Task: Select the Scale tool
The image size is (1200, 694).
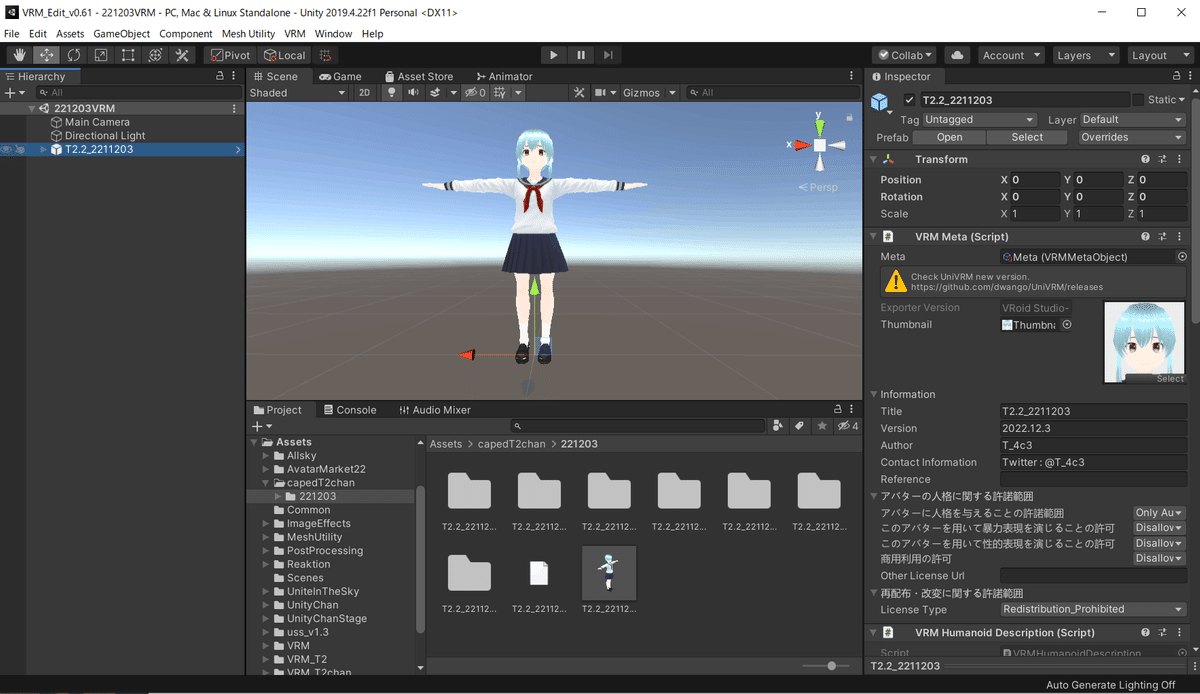Action: (x=100, y=55)
